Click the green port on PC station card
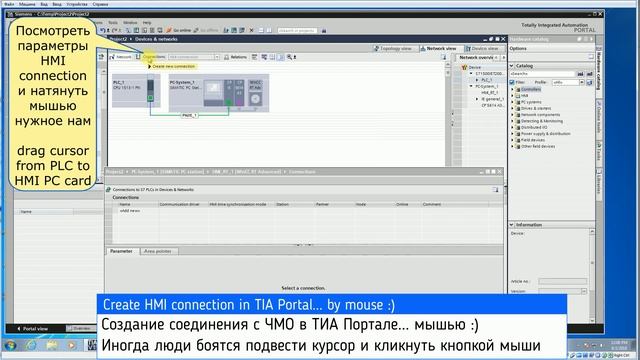Viewport: 640px width, 360px height. click(229, 102)
